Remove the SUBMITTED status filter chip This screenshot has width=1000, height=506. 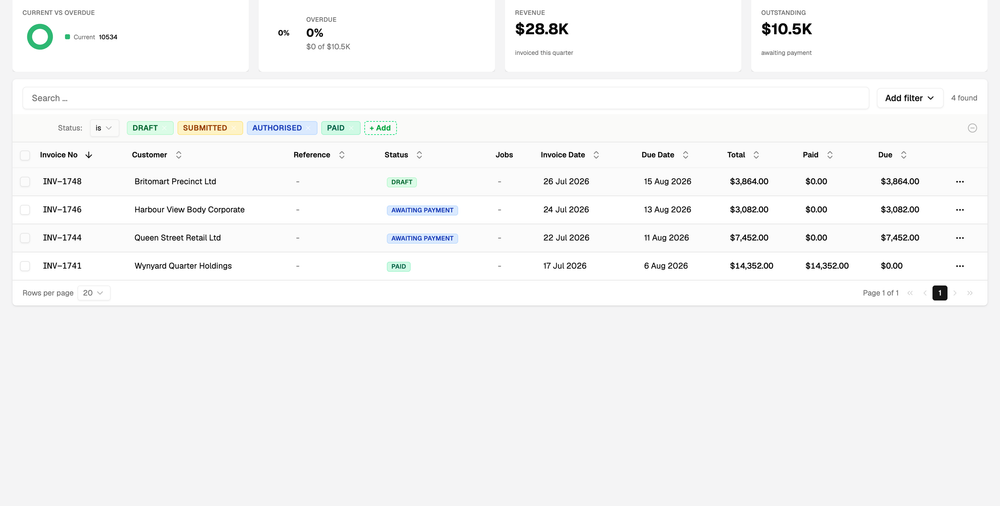[234, 128]
